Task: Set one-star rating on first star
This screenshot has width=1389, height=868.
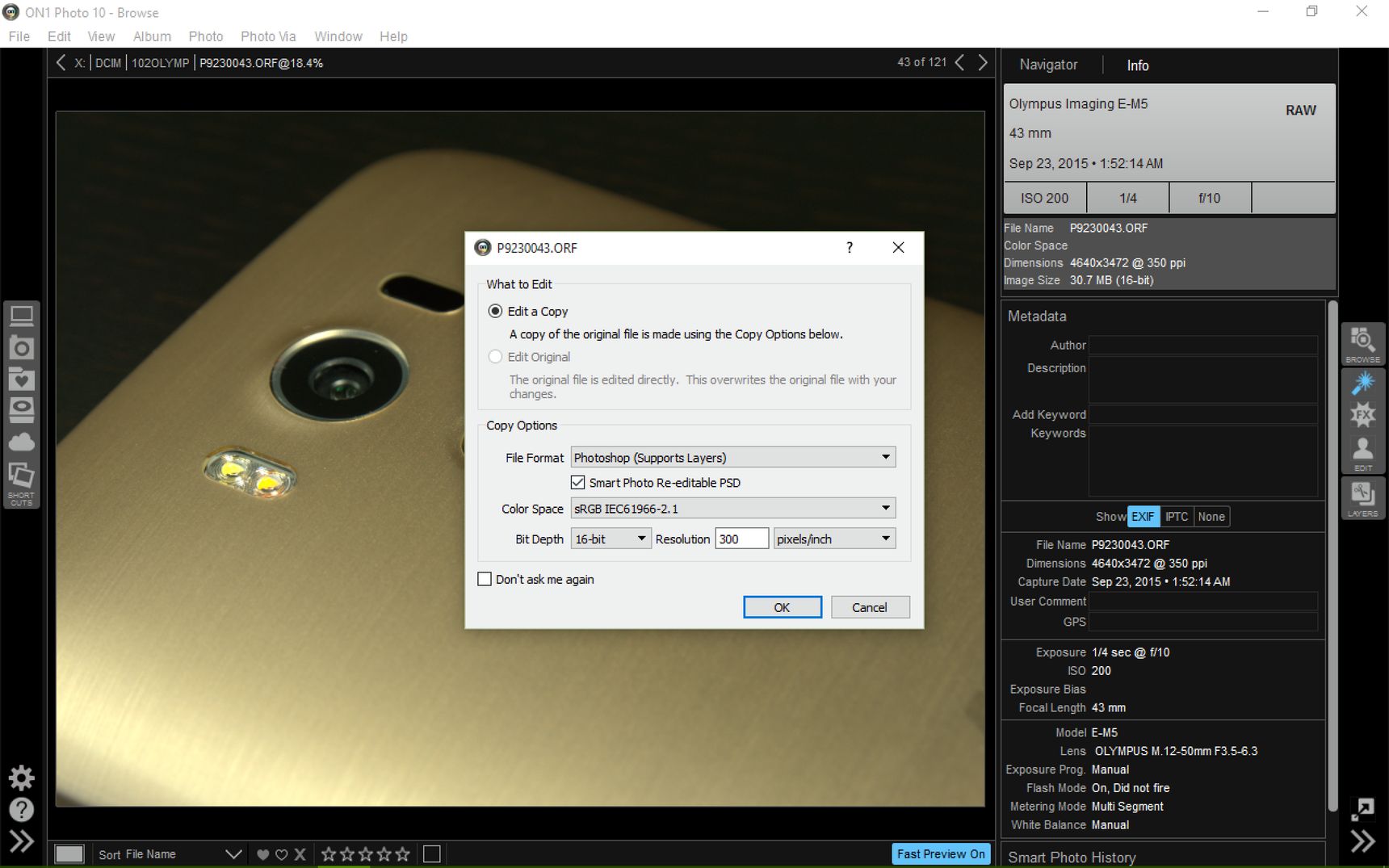Action: [329, 853]
